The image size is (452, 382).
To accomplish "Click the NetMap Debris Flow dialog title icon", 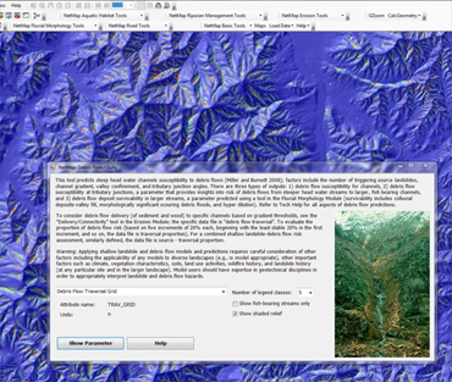I will (53, 167).
